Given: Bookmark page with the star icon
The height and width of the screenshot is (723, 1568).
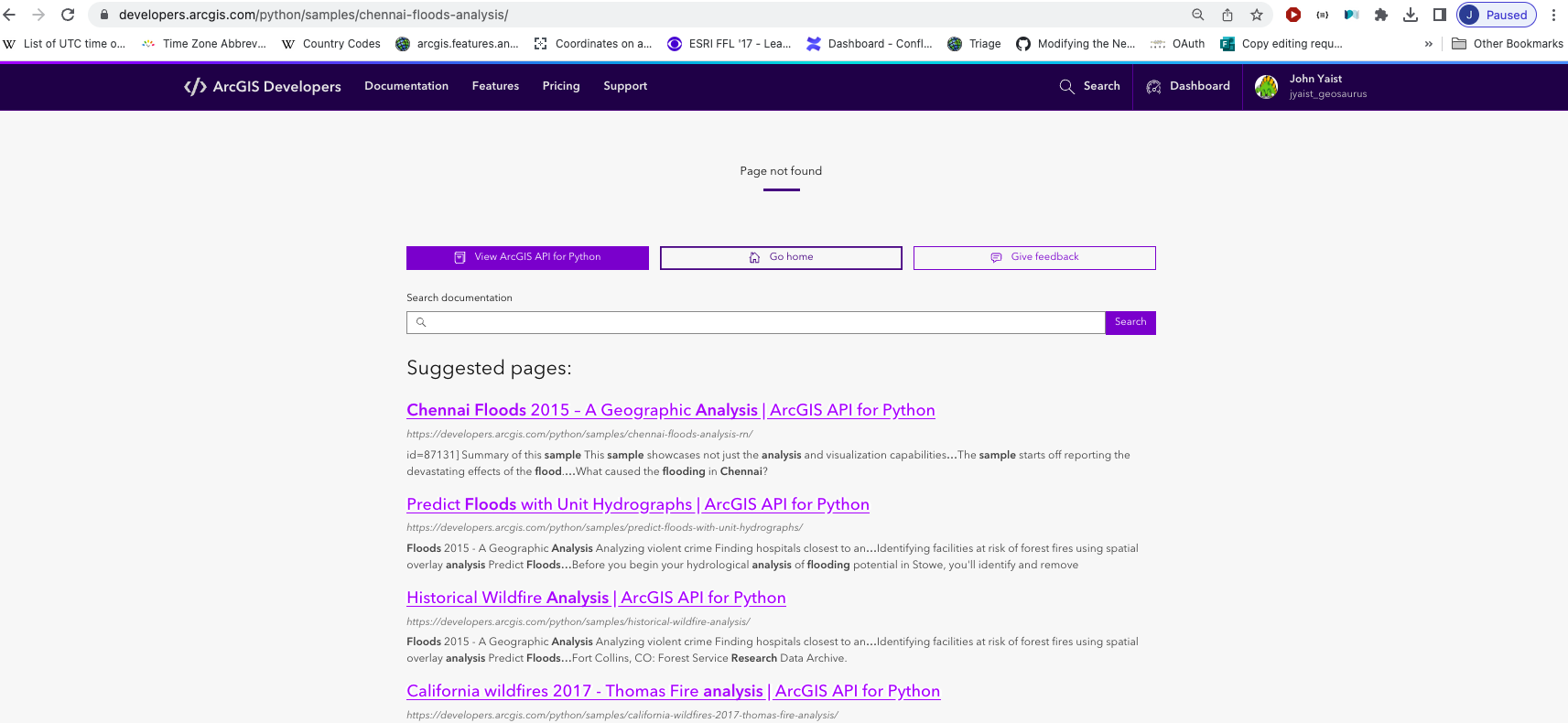Looking at the screenshot, I should [1257, 15].
